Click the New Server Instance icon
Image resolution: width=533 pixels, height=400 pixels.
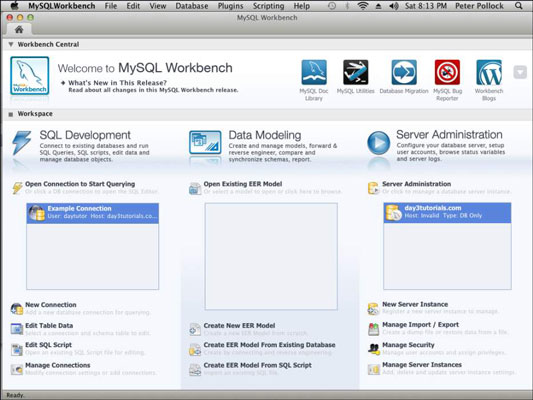pos(373,309)
